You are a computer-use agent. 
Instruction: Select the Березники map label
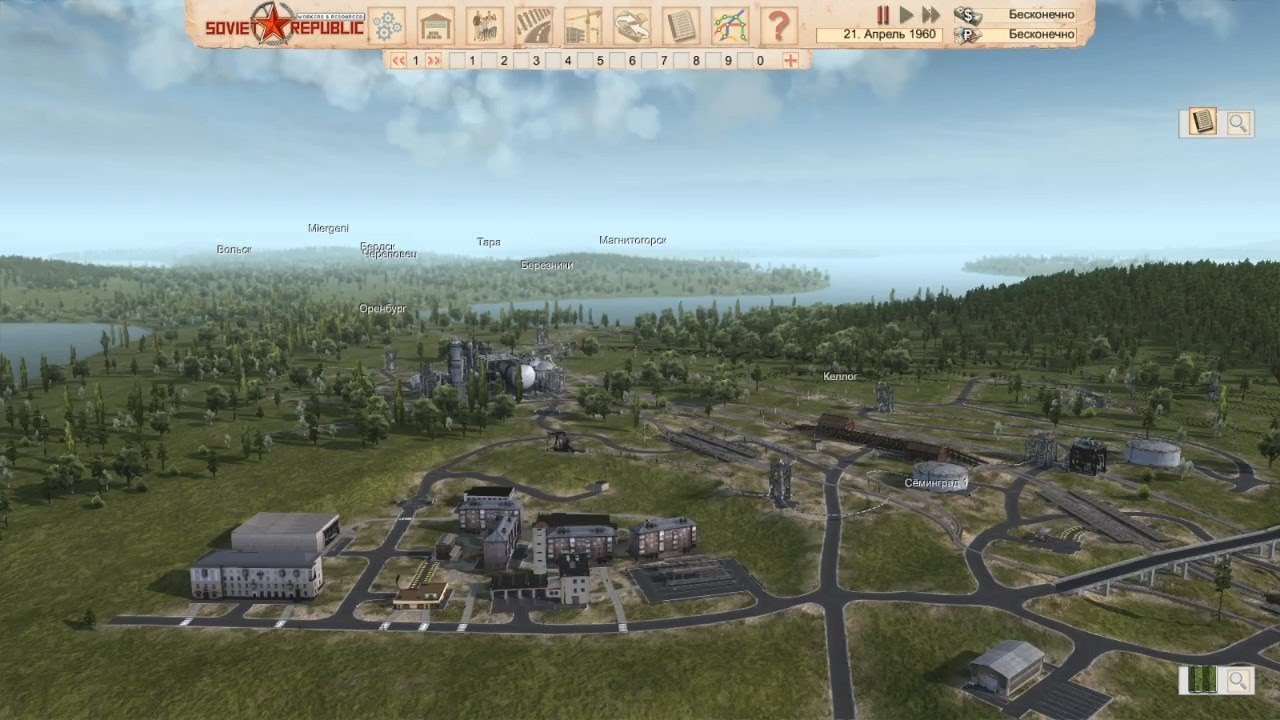pos(547,265)
